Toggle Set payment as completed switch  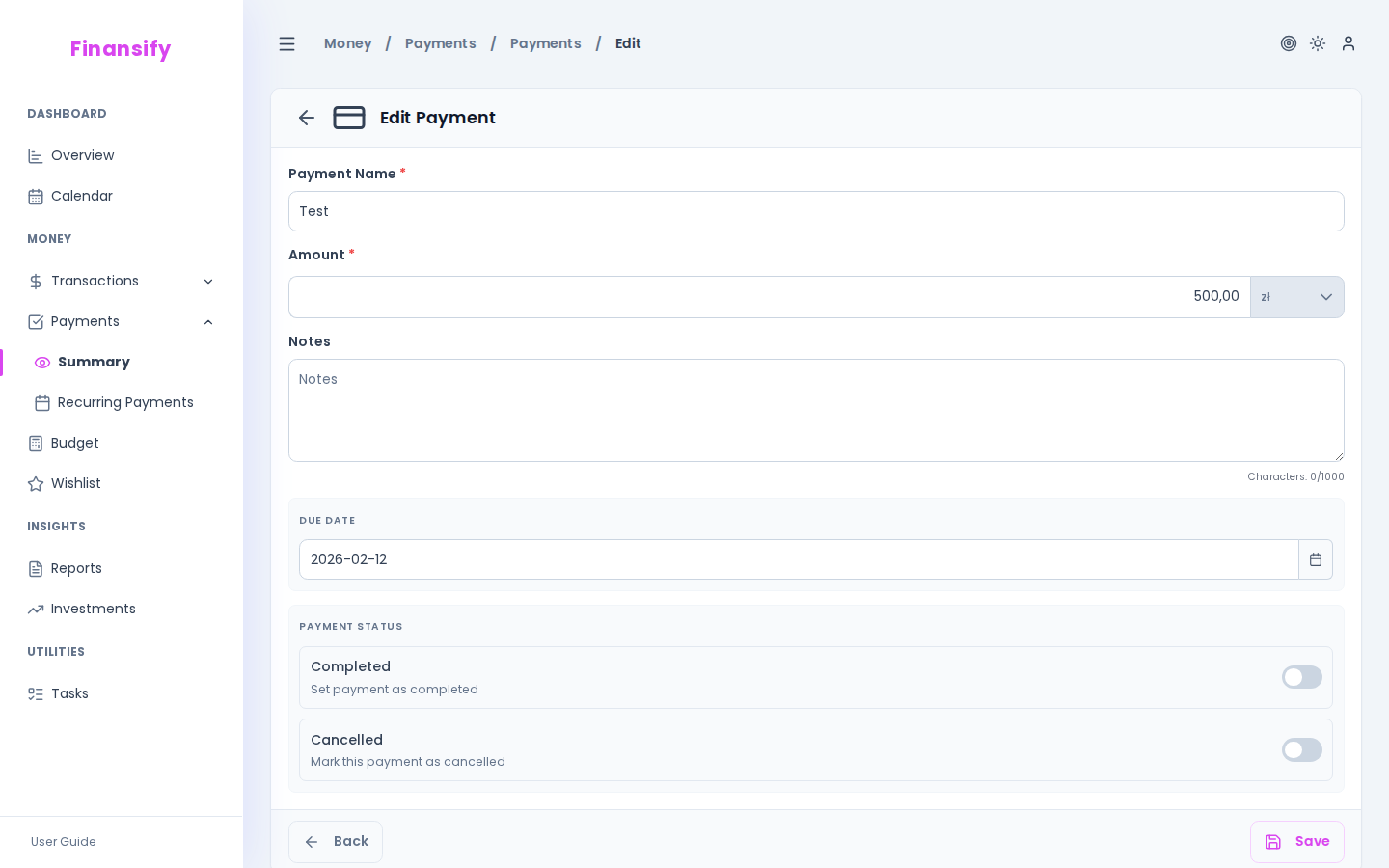pyautogui.click(x=1302, y=677)
